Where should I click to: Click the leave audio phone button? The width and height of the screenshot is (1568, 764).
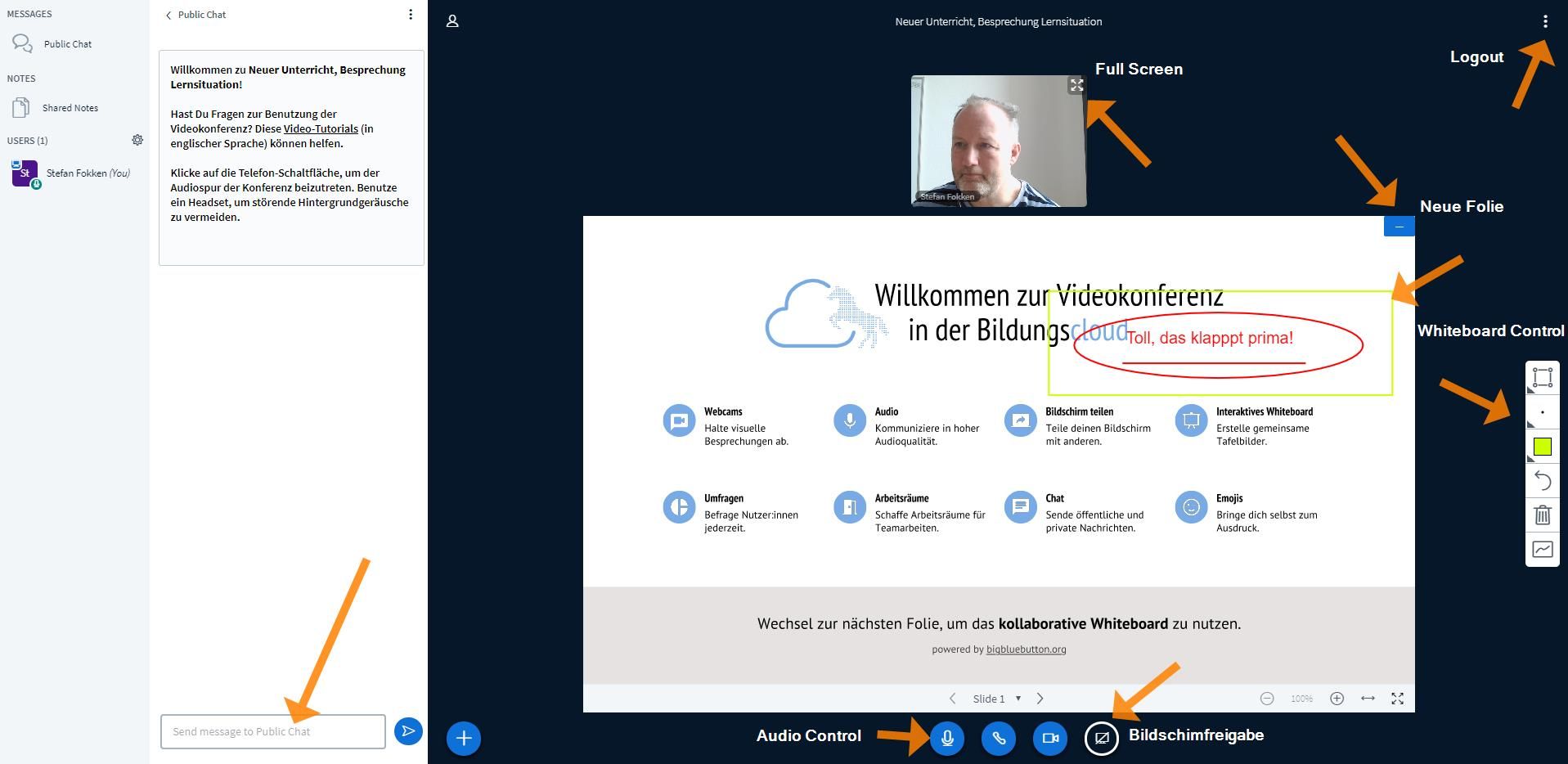click(x=998, y=739)
